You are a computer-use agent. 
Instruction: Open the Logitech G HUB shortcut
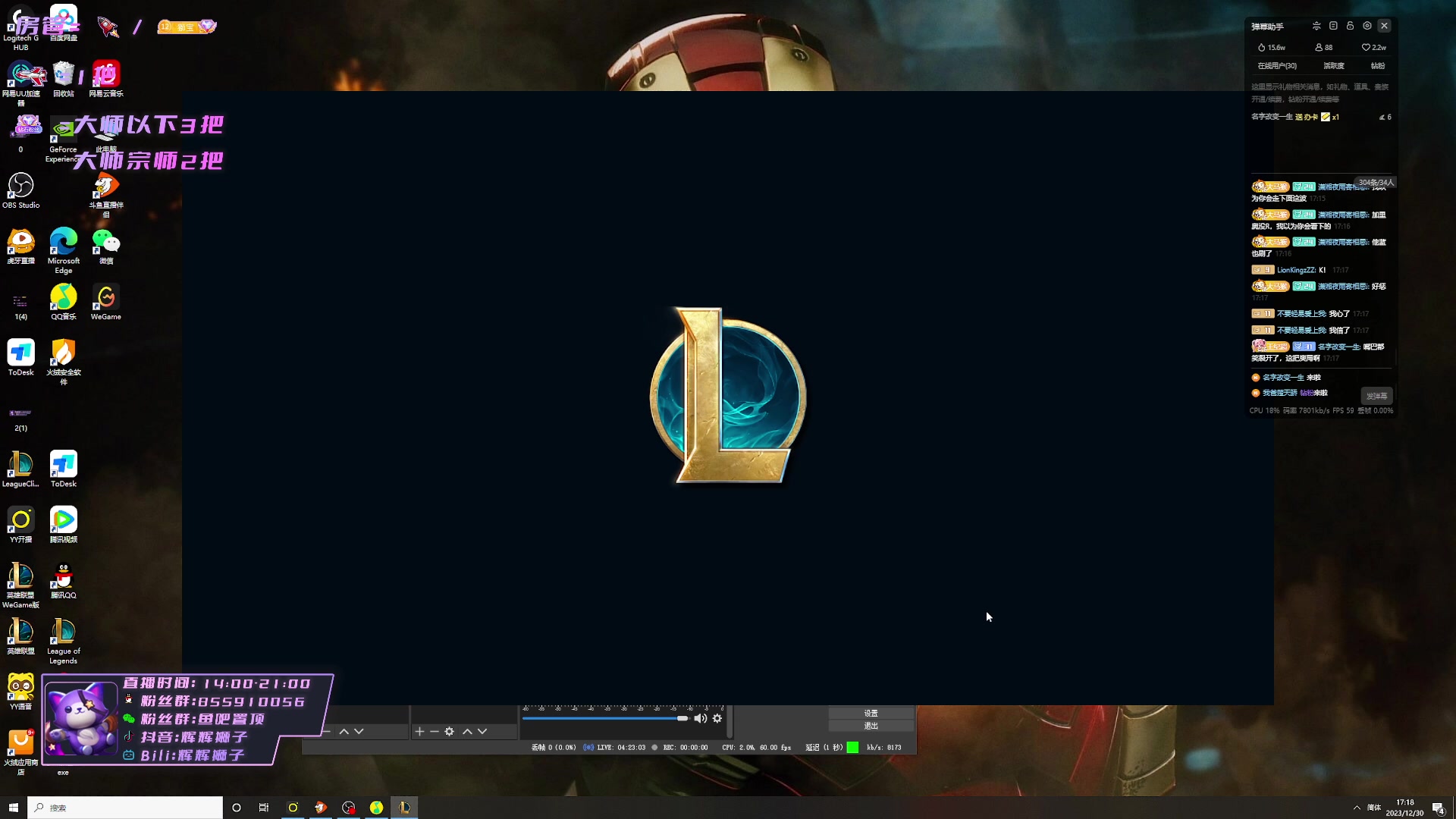tap(21, 27)
